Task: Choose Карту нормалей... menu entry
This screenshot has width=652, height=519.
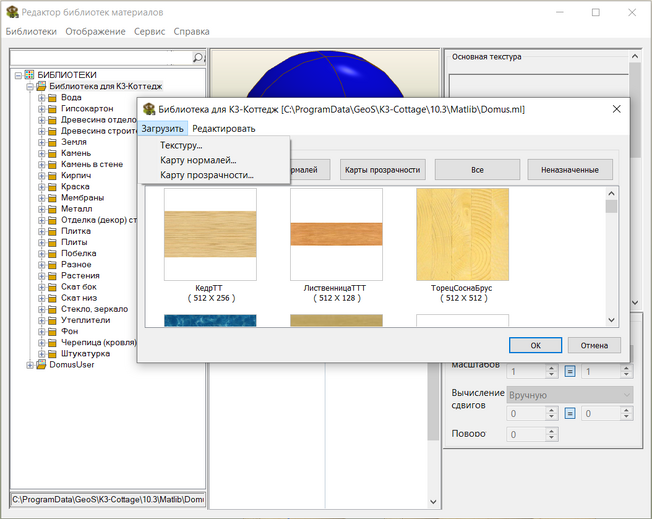Action: click(214, 160)
